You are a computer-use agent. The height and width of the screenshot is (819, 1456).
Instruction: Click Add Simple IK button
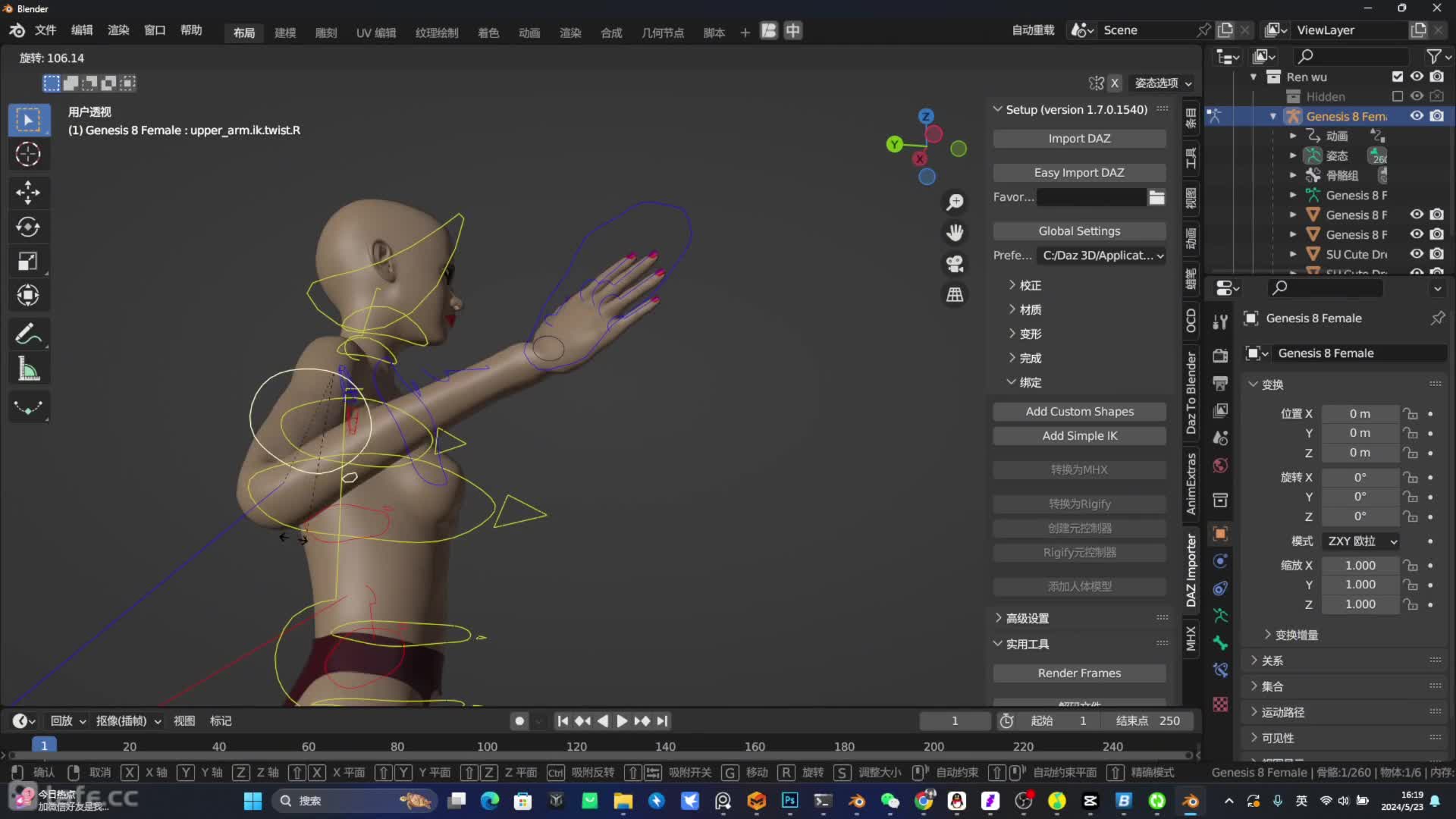[x=1079, y=436]
